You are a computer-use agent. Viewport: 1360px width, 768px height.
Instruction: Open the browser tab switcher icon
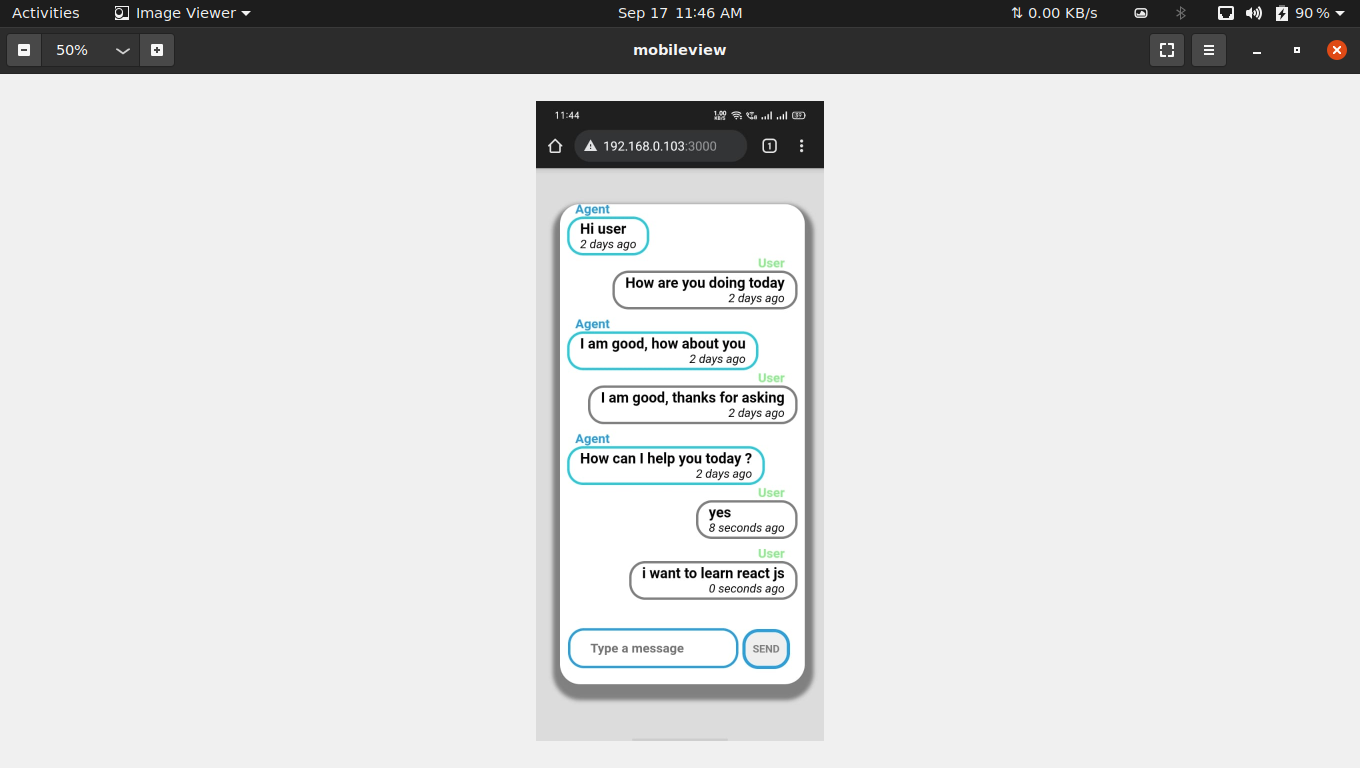click(x=769, y=145)
